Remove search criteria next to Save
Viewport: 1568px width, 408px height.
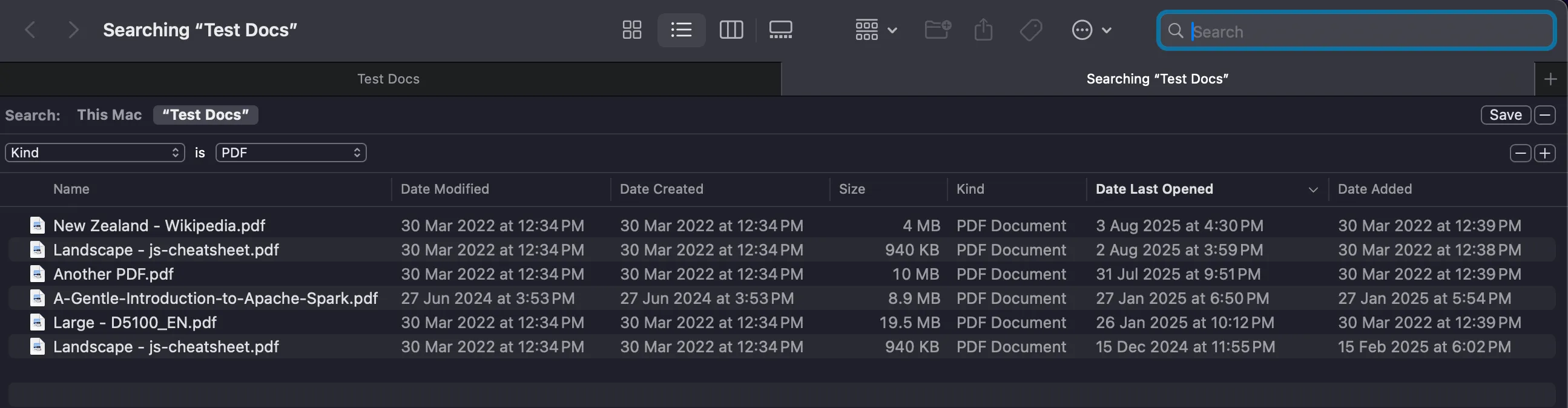(1545, 114)
